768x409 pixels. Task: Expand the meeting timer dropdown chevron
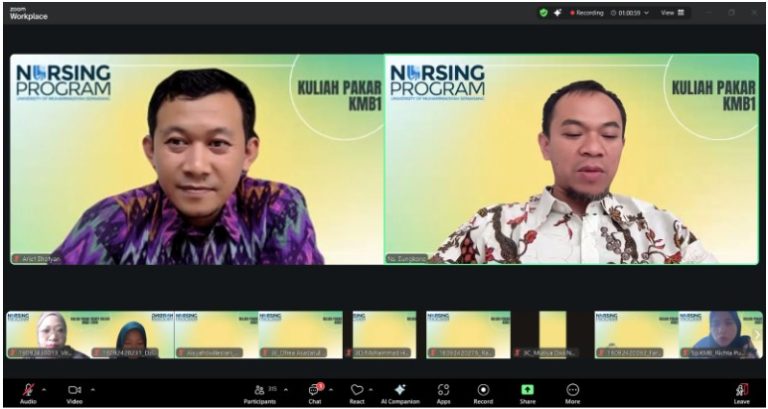click(647, 13)
